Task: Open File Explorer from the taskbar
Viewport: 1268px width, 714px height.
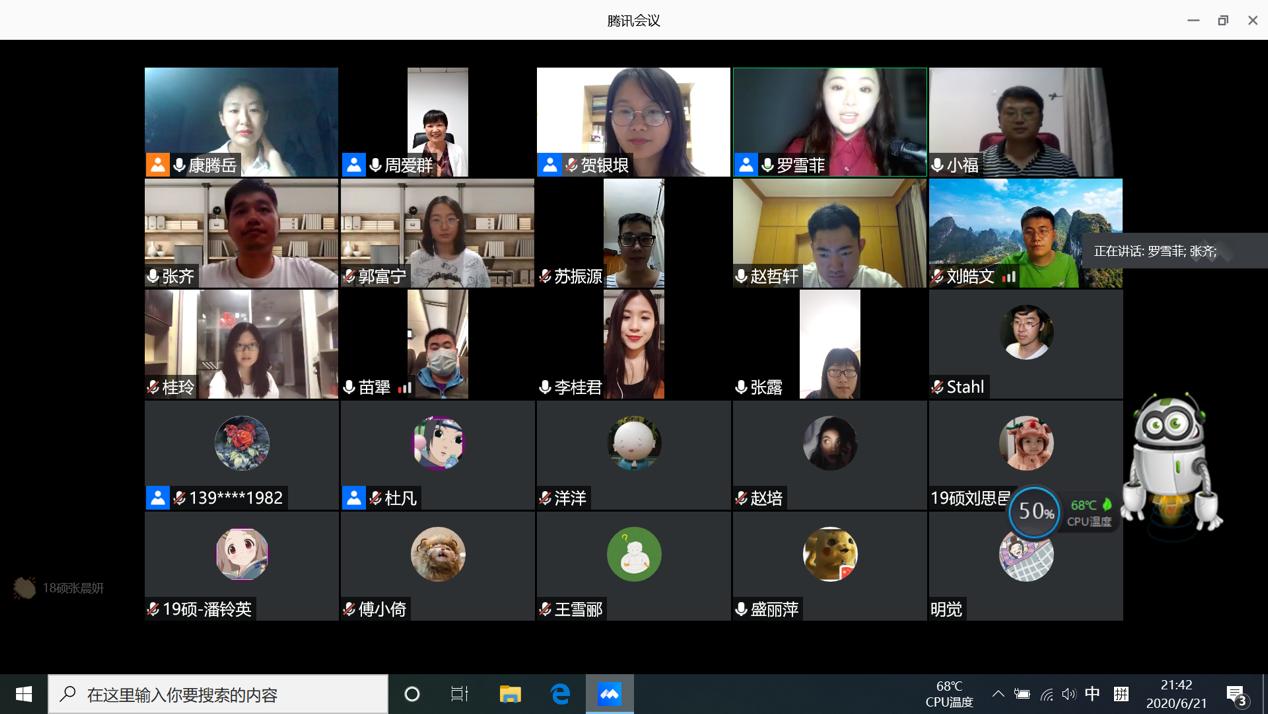Action: coord(510,693)
